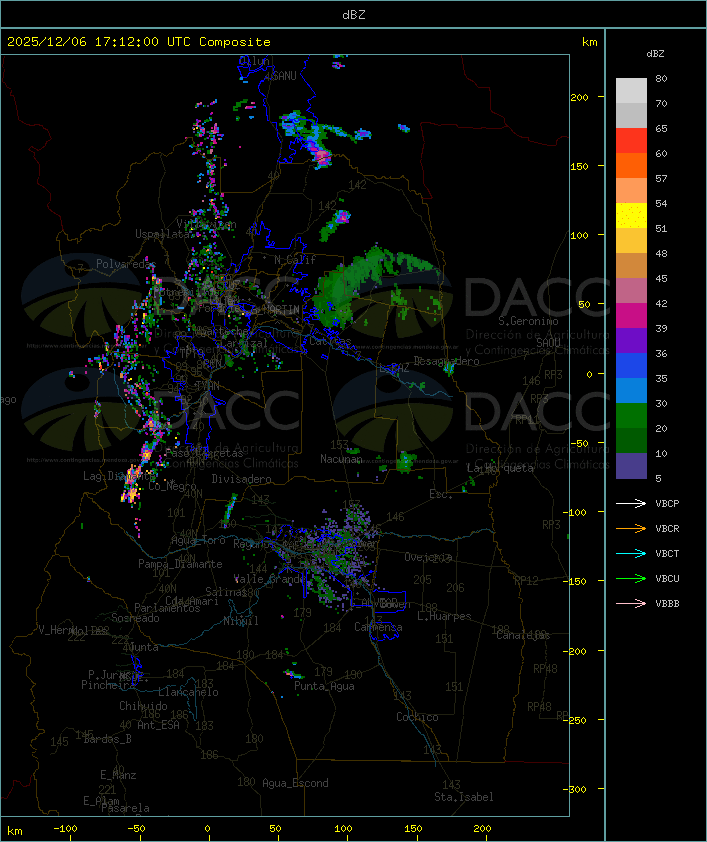Click the Sta.Isabel map label
The height and width of the screenshot is (842, 707).
pos(464,797)
